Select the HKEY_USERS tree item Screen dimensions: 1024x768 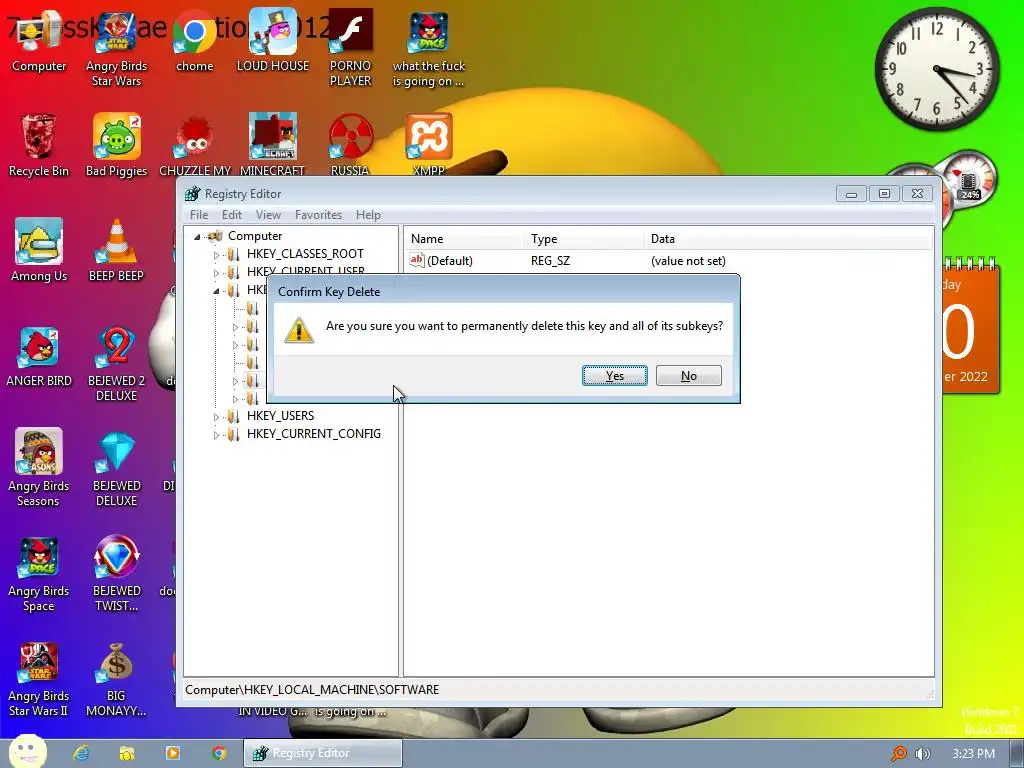pos(280,416)
